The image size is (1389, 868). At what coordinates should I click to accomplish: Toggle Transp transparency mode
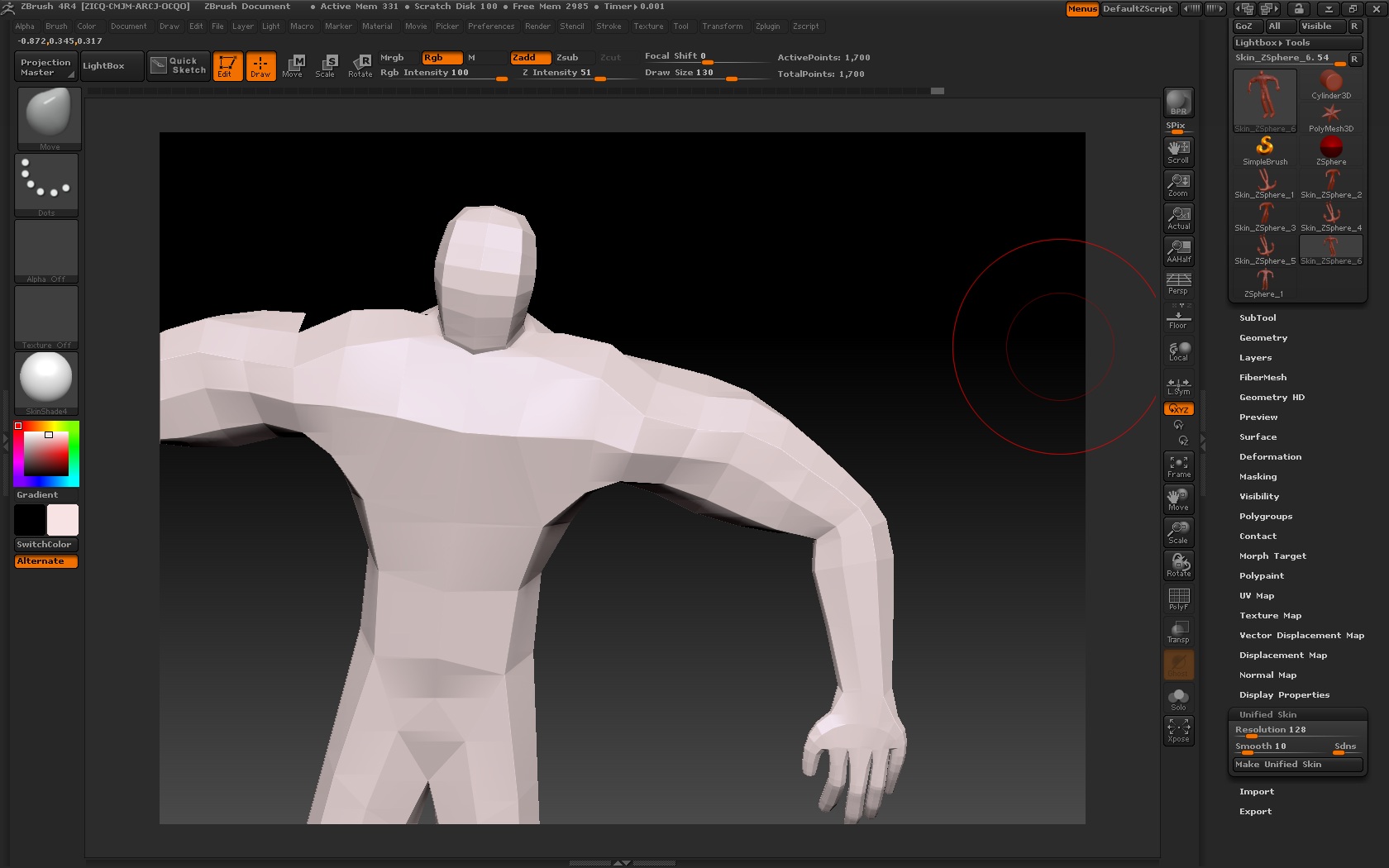(x=1178, y=632)
